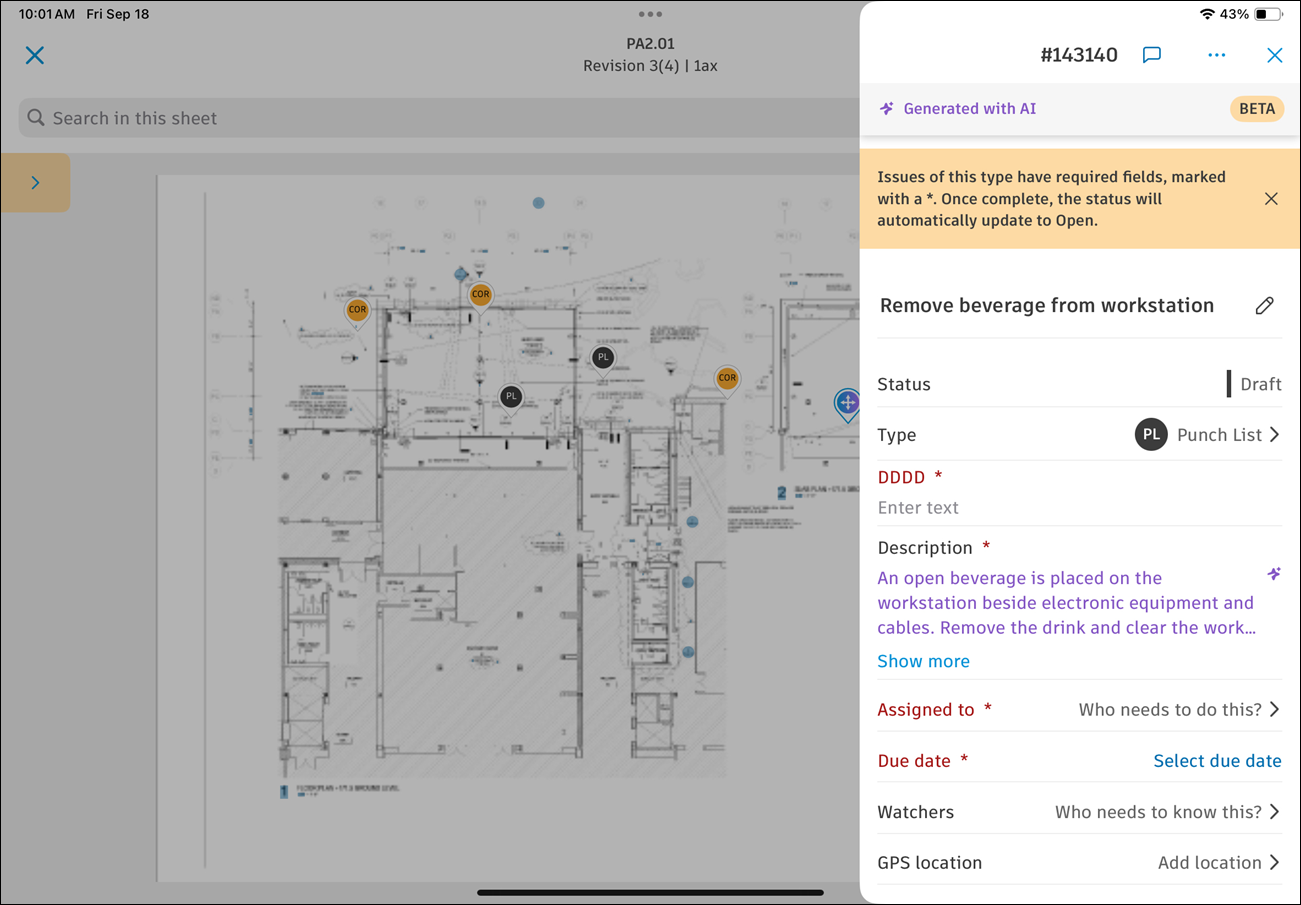Click the Remove beverage from workstation title
The width and height of the screenshot is (1301, 905).
click(1047, 306)
